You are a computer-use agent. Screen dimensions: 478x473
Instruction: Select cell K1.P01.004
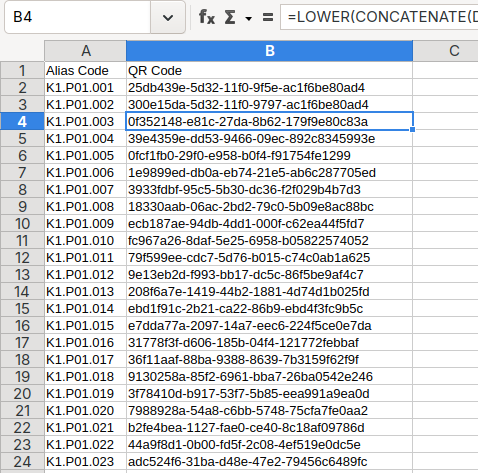tap(86, 139)
